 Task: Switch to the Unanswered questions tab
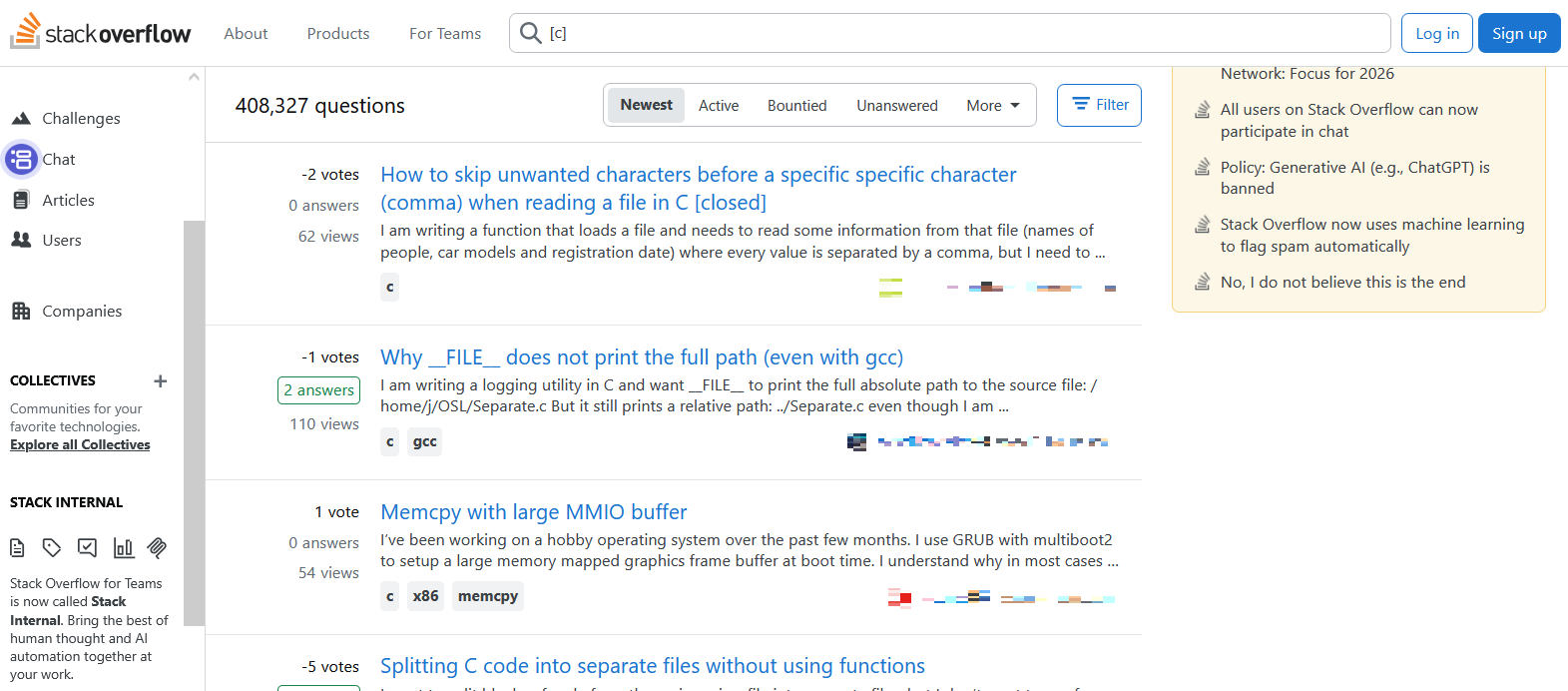pyautogui.click(x=896, y=105)
